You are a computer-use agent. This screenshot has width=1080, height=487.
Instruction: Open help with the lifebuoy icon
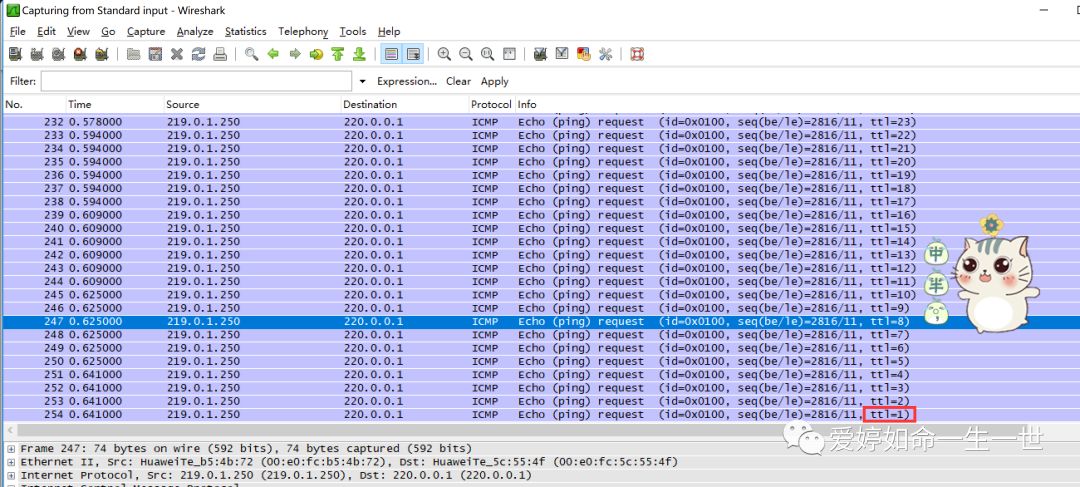click(x=637, y=54)
